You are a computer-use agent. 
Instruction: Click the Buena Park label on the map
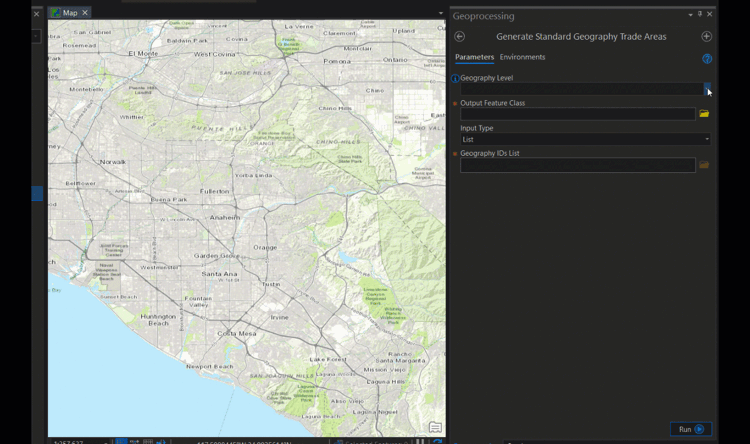(x=169, y=199)
